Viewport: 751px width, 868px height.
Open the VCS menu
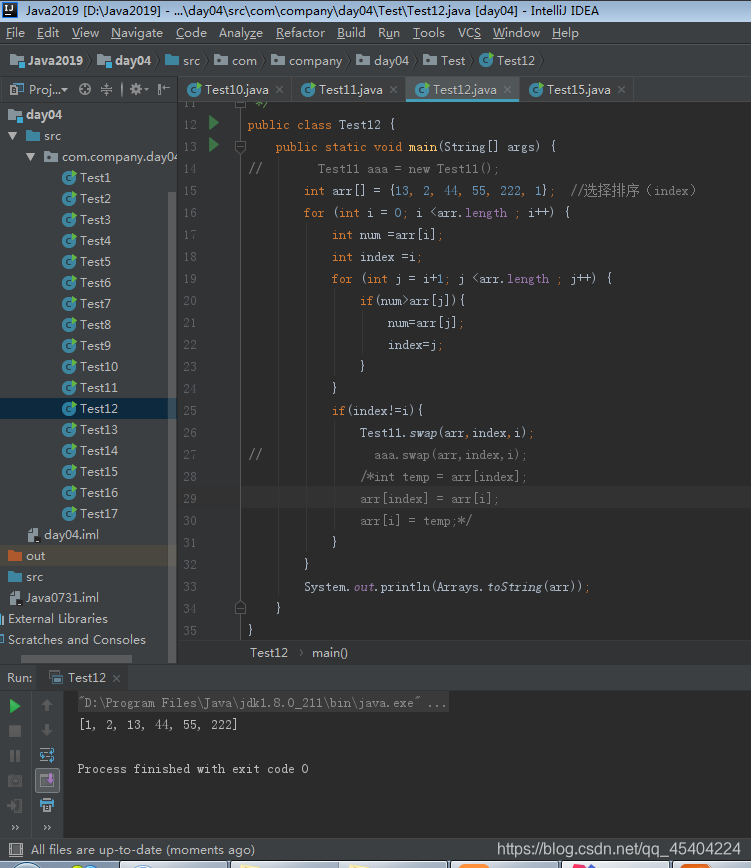pyautogui.click(x=469, y=33)
